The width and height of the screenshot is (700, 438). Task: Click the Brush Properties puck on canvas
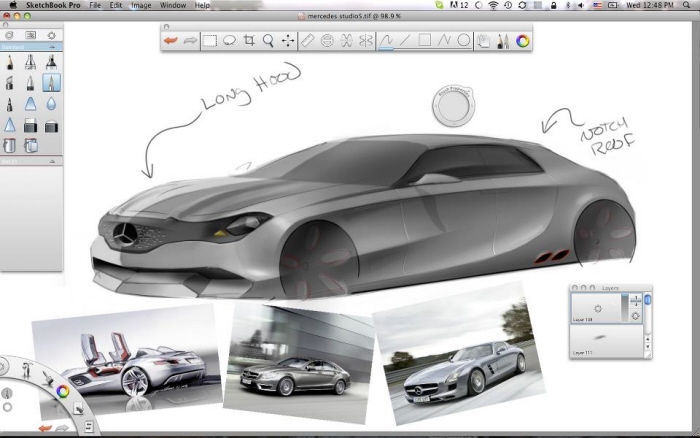click(x=453, y=106)
